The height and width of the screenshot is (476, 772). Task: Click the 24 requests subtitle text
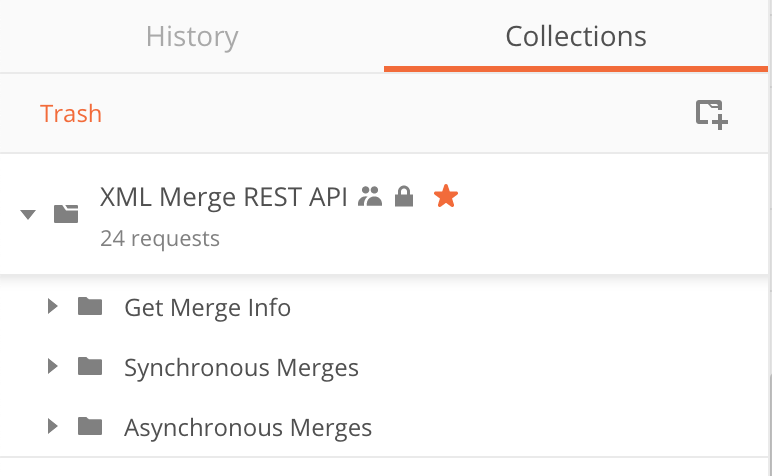(160, 239)
